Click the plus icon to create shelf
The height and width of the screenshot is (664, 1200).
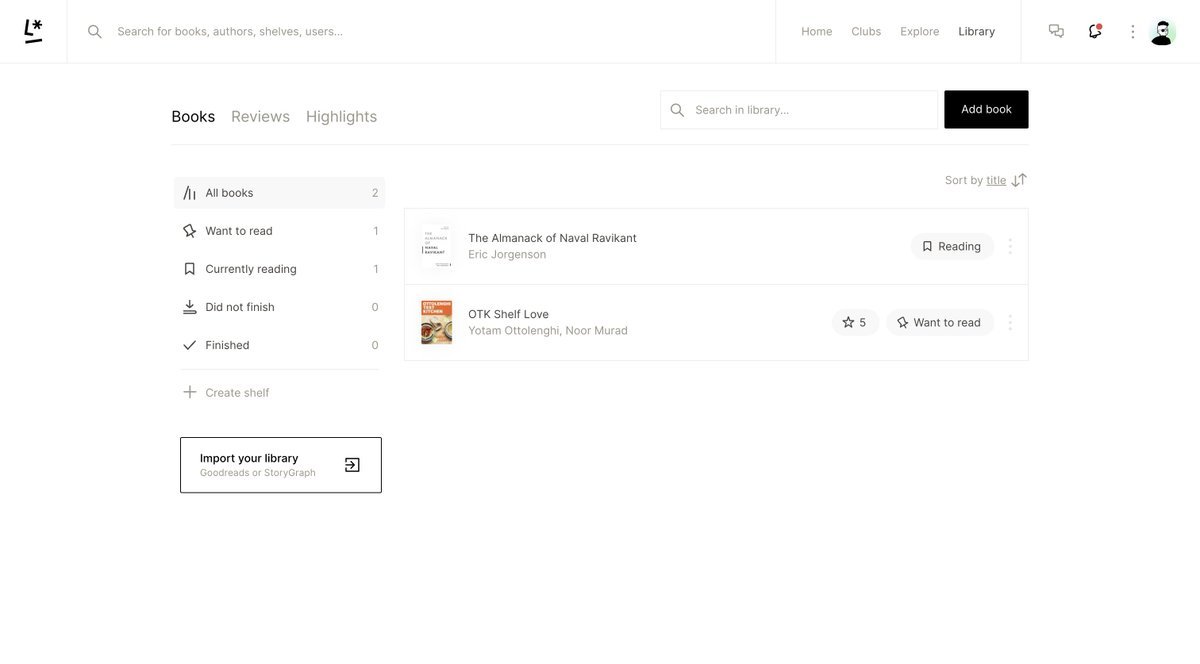(x=190, y=392)
